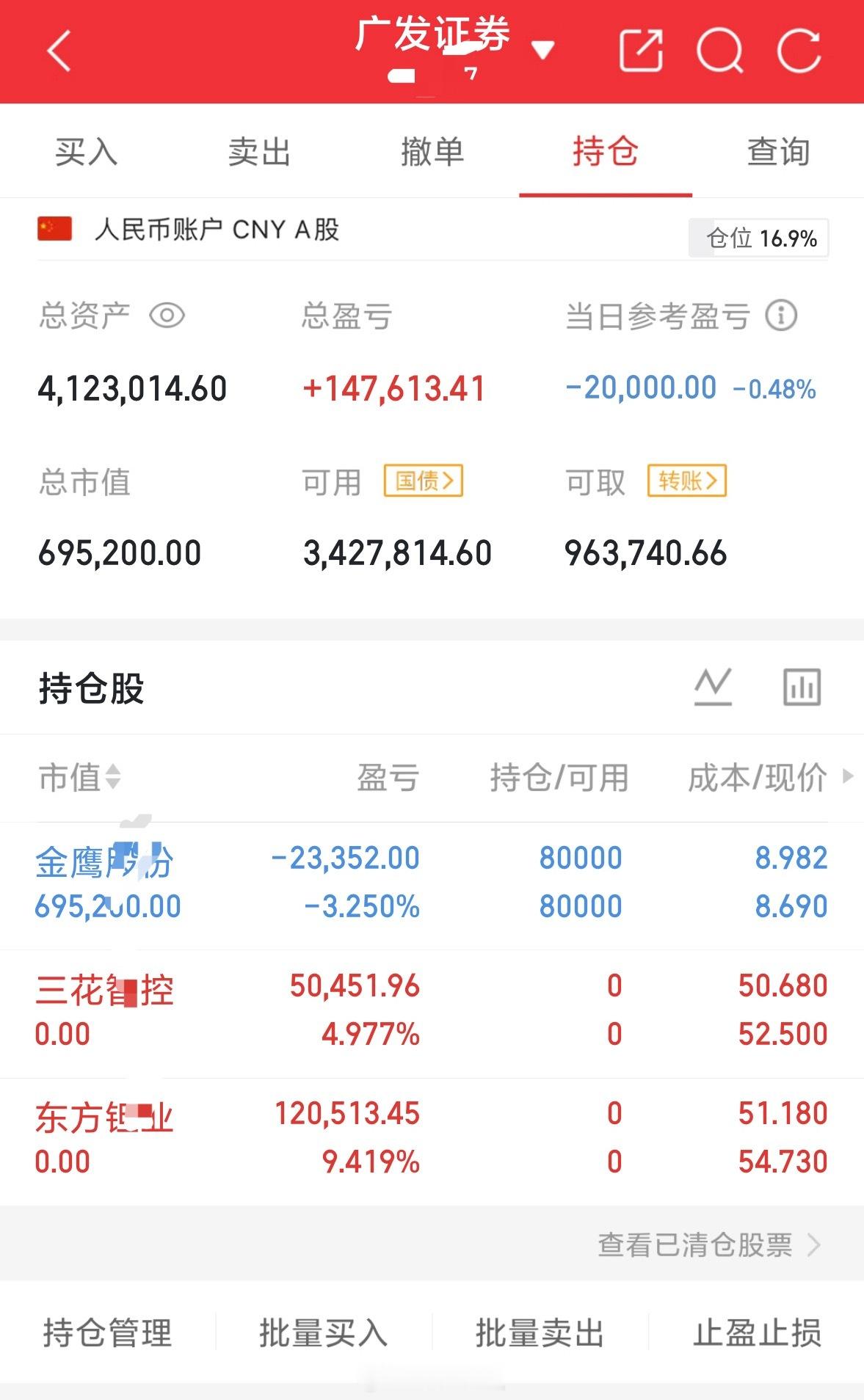864x1400 pixels.
Task: Tap the 转账 button beside 可取
Action: 687,481
